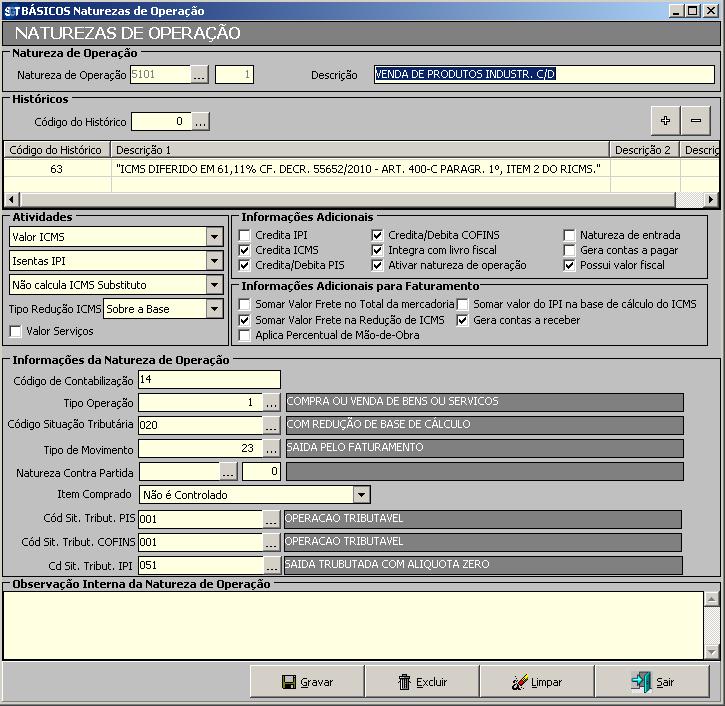Viewport: 725px width, 706px height.
Task: Uncheck Gera contas a receber
Action: [x=463, y=320]
